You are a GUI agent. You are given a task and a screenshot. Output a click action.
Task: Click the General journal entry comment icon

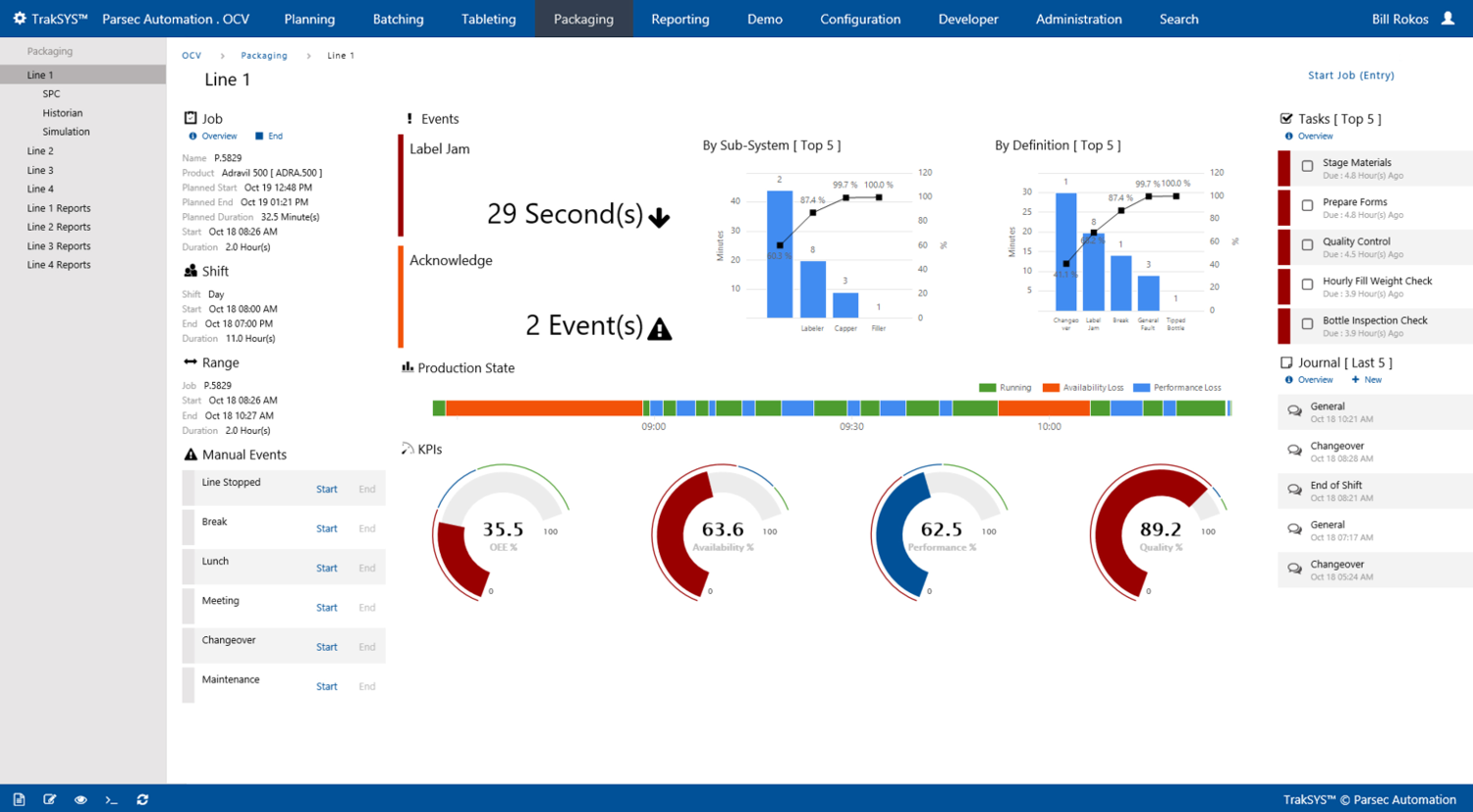point(1294,411)
